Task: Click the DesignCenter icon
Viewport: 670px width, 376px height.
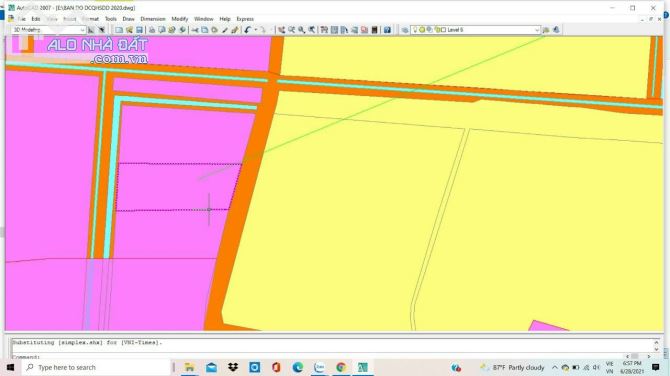Action: 334,30
